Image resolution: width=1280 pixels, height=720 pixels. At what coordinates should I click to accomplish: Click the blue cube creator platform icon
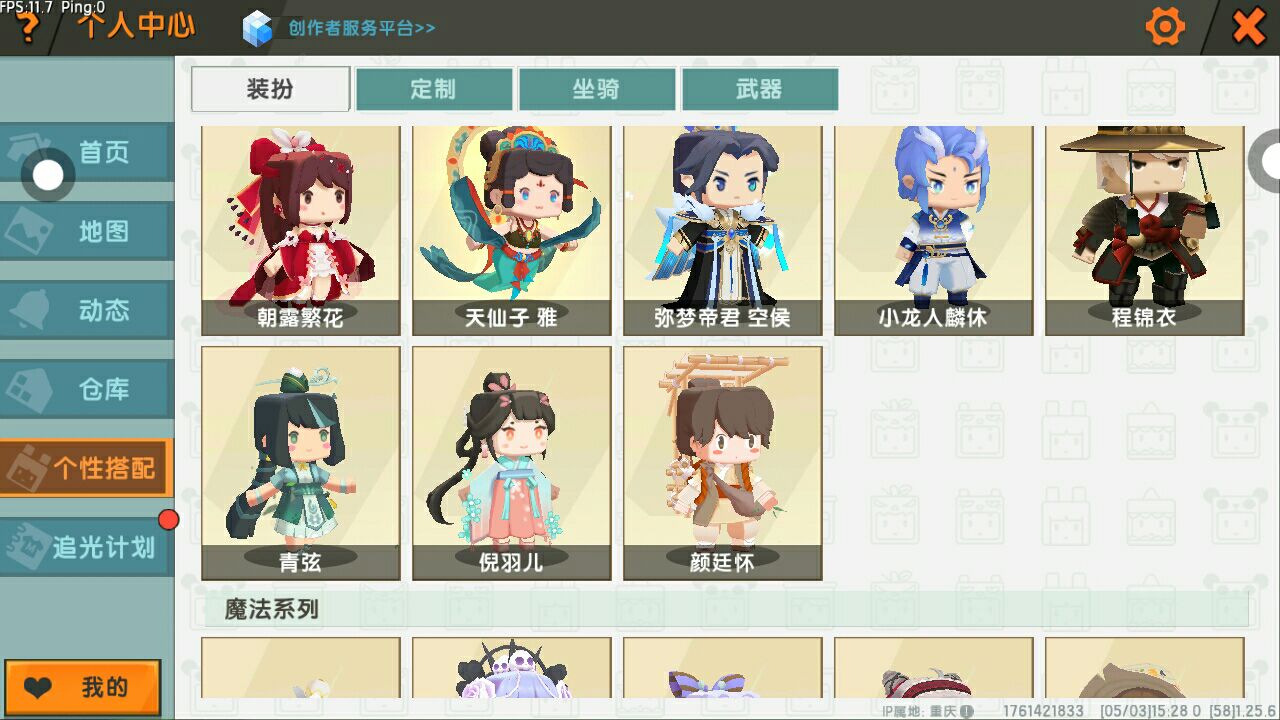[258, 28]
